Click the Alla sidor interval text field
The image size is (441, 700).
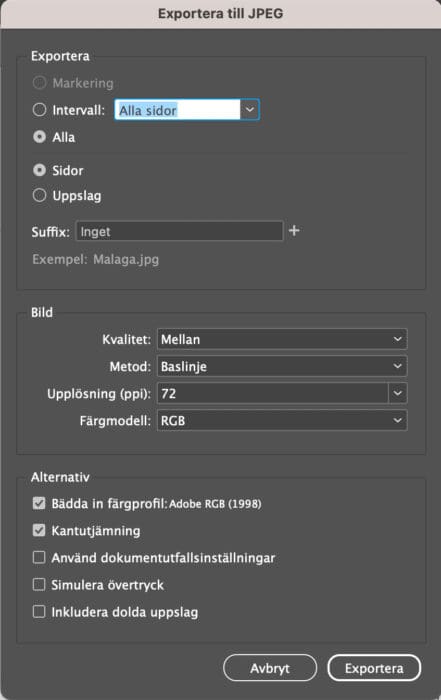177,110
